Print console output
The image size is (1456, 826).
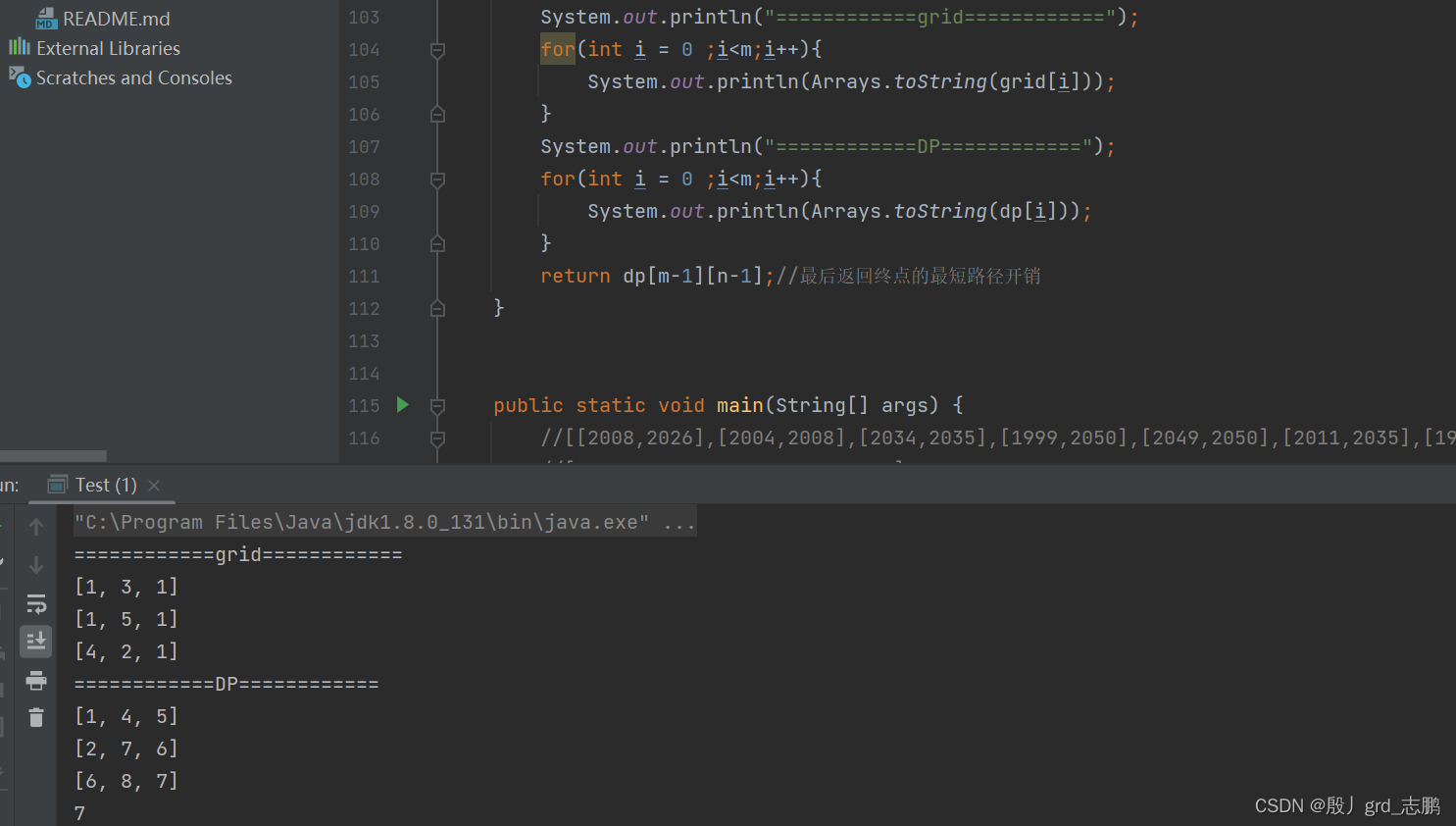click(36, 680)
